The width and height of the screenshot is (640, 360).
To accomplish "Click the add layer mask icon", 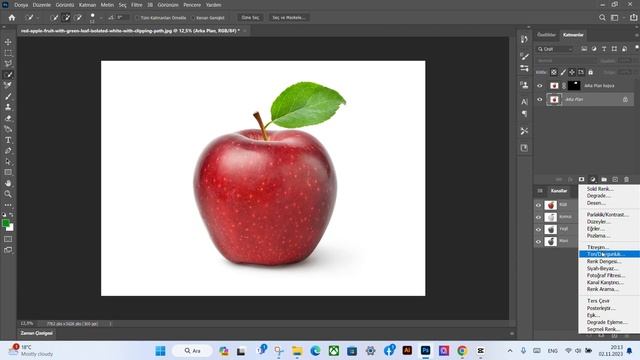I will 582,180.
